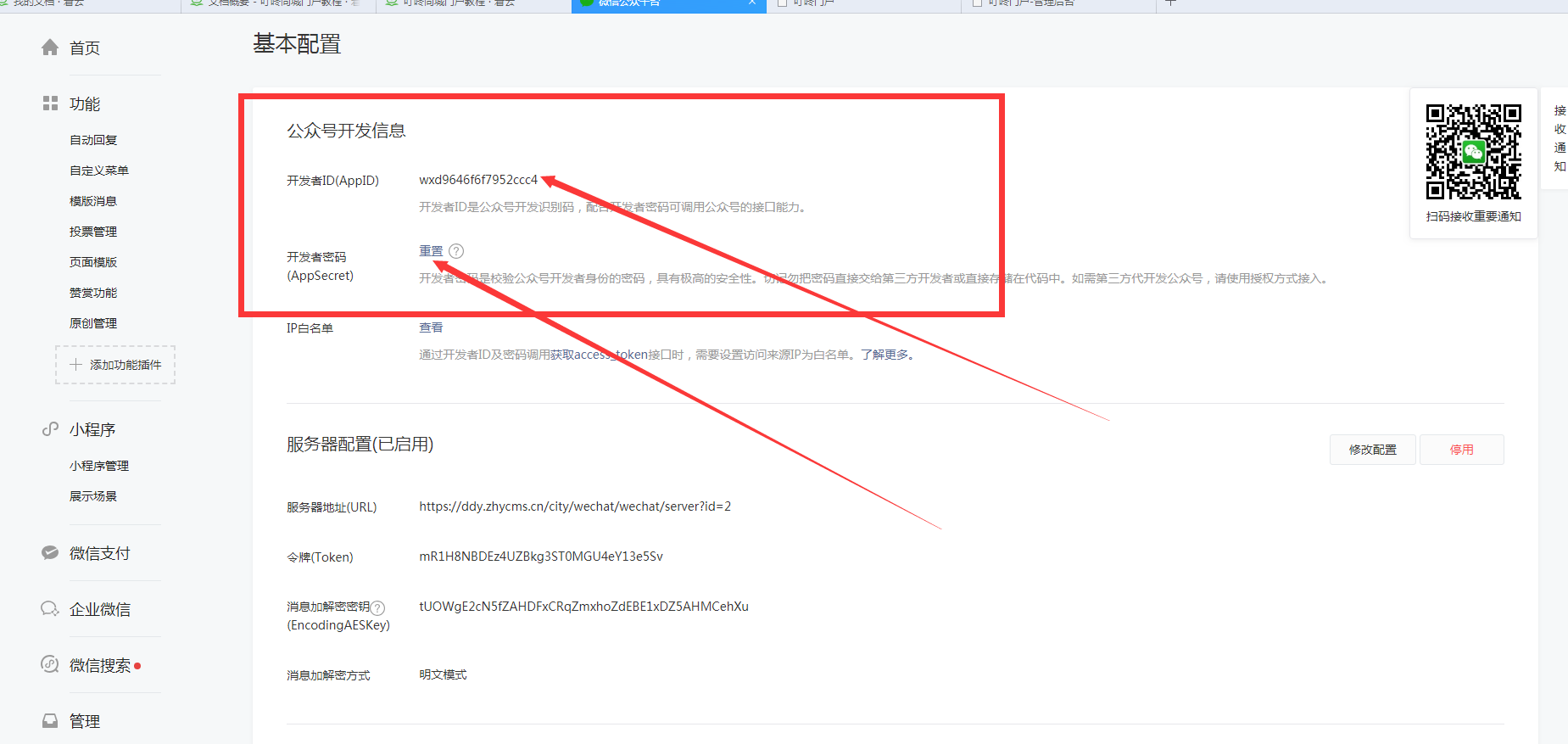The width and height of the screenshot is (1568, 744).
Task: Open a new browser tab with plus
Action: coord(1170,3)
